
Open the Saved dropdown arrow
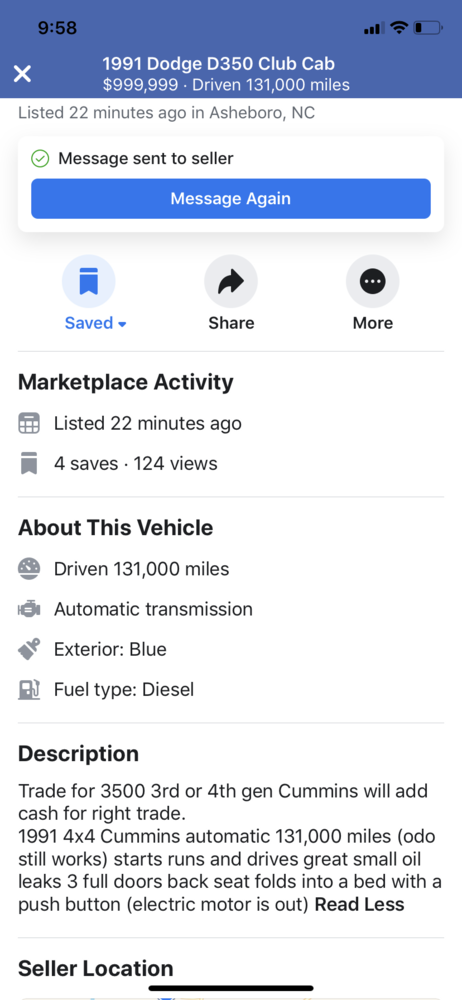tap(123, 324)
